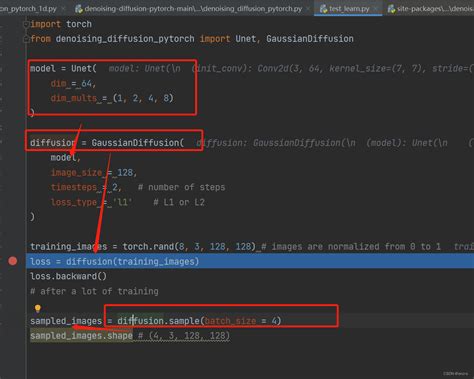Click the '# (4, 3, 128, 128)' comment

point(184,336)
